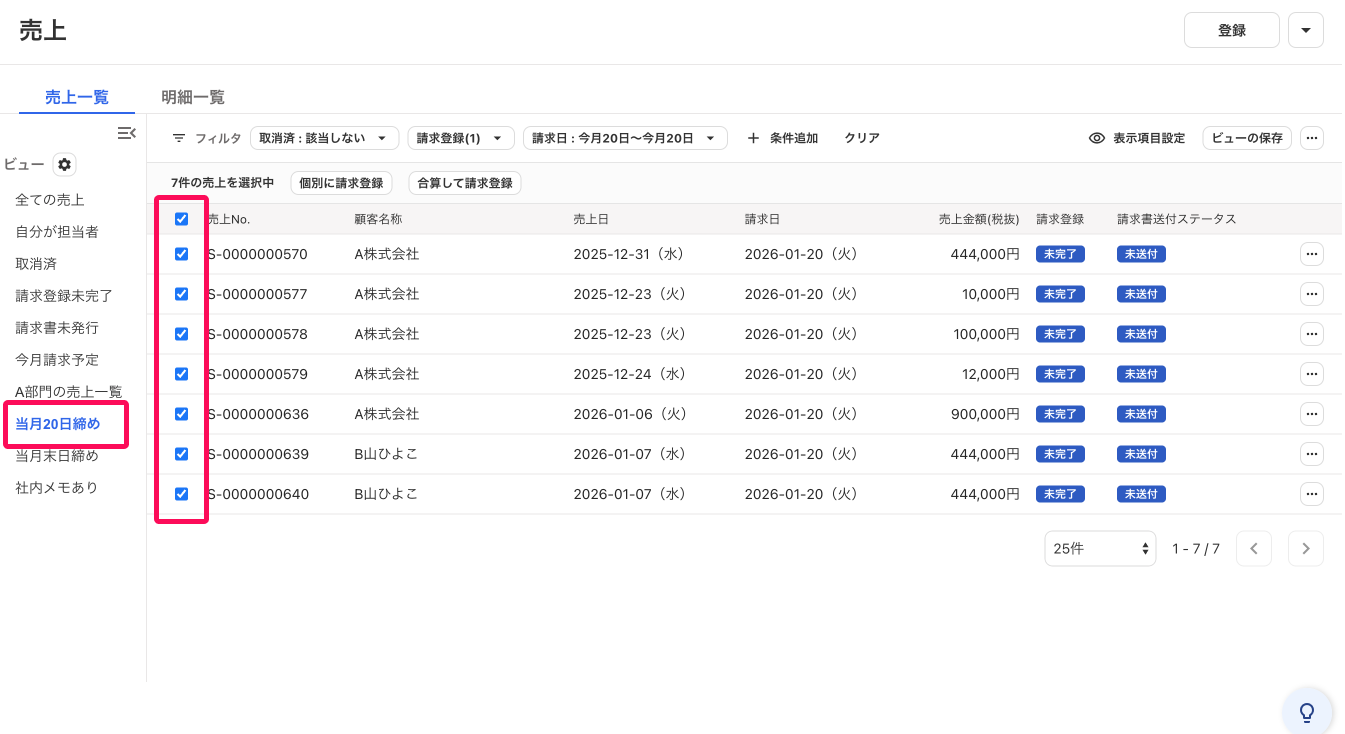
Task: Click B山ひよこ in row S-0000000639
Action: click(386, 454)
